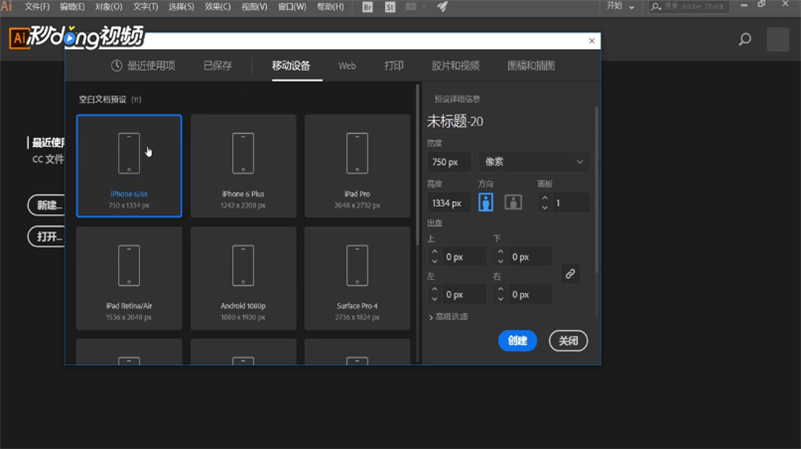Select the Surface Pro 4 preset
Image resolution: width=801 pixels, height=449 pixels.
tap(357, 278)
